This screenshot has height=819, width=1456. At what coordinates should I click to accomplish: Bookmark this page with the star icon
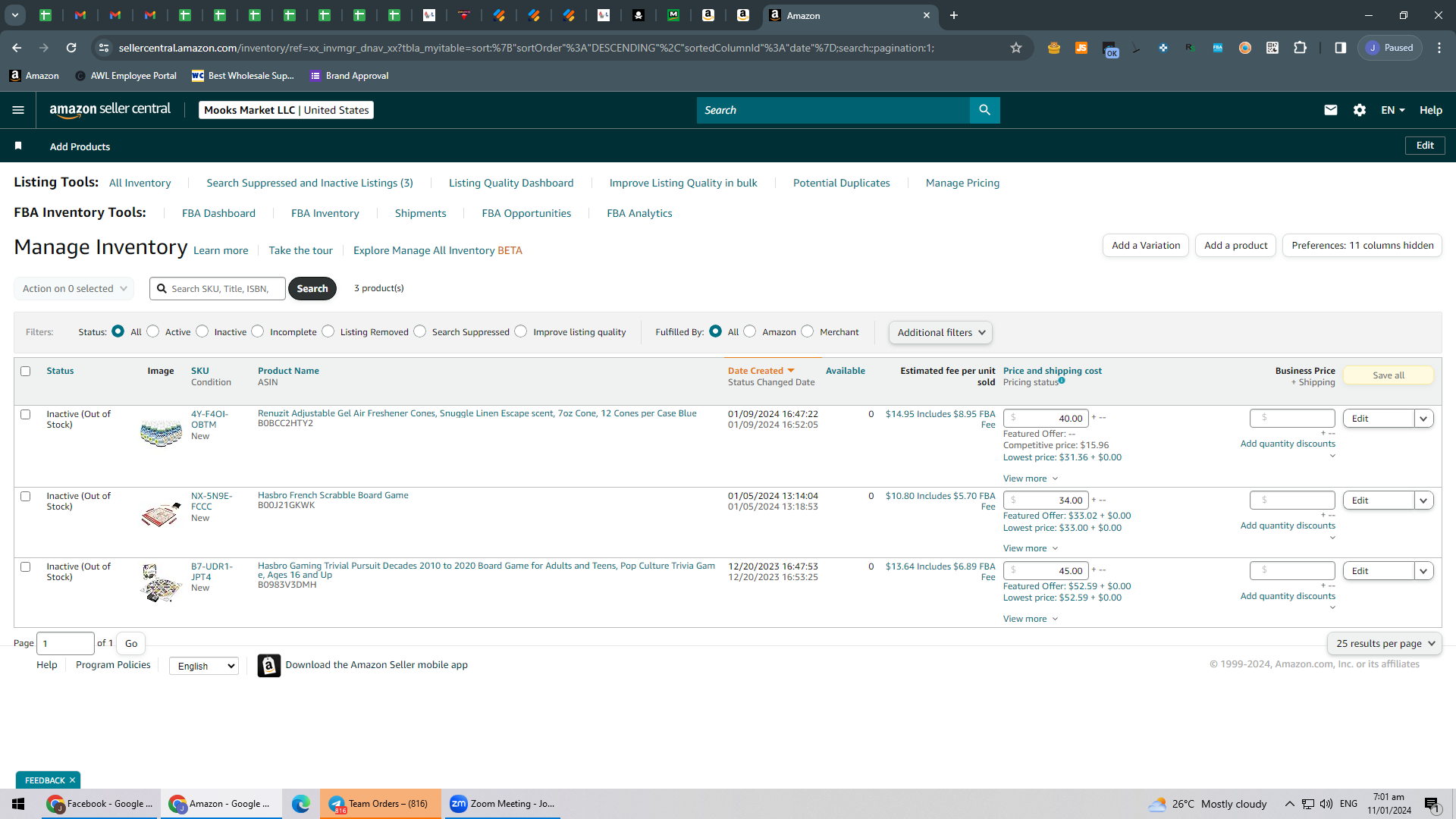pyautogui.click(x=1016, y=48)
